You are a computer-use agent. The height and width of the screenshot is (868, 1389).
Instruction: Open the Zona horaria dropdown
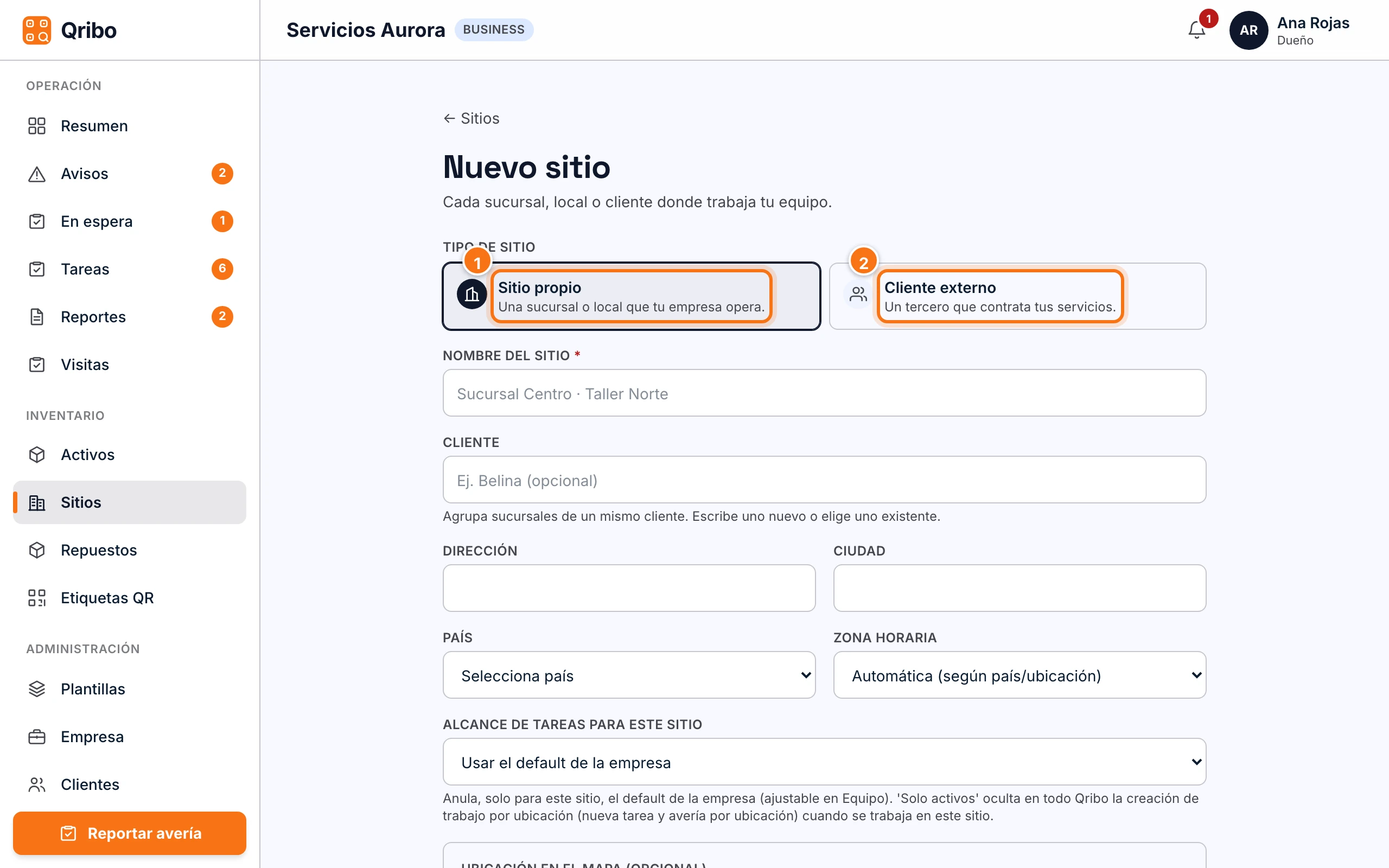(x=1020, y=674)
